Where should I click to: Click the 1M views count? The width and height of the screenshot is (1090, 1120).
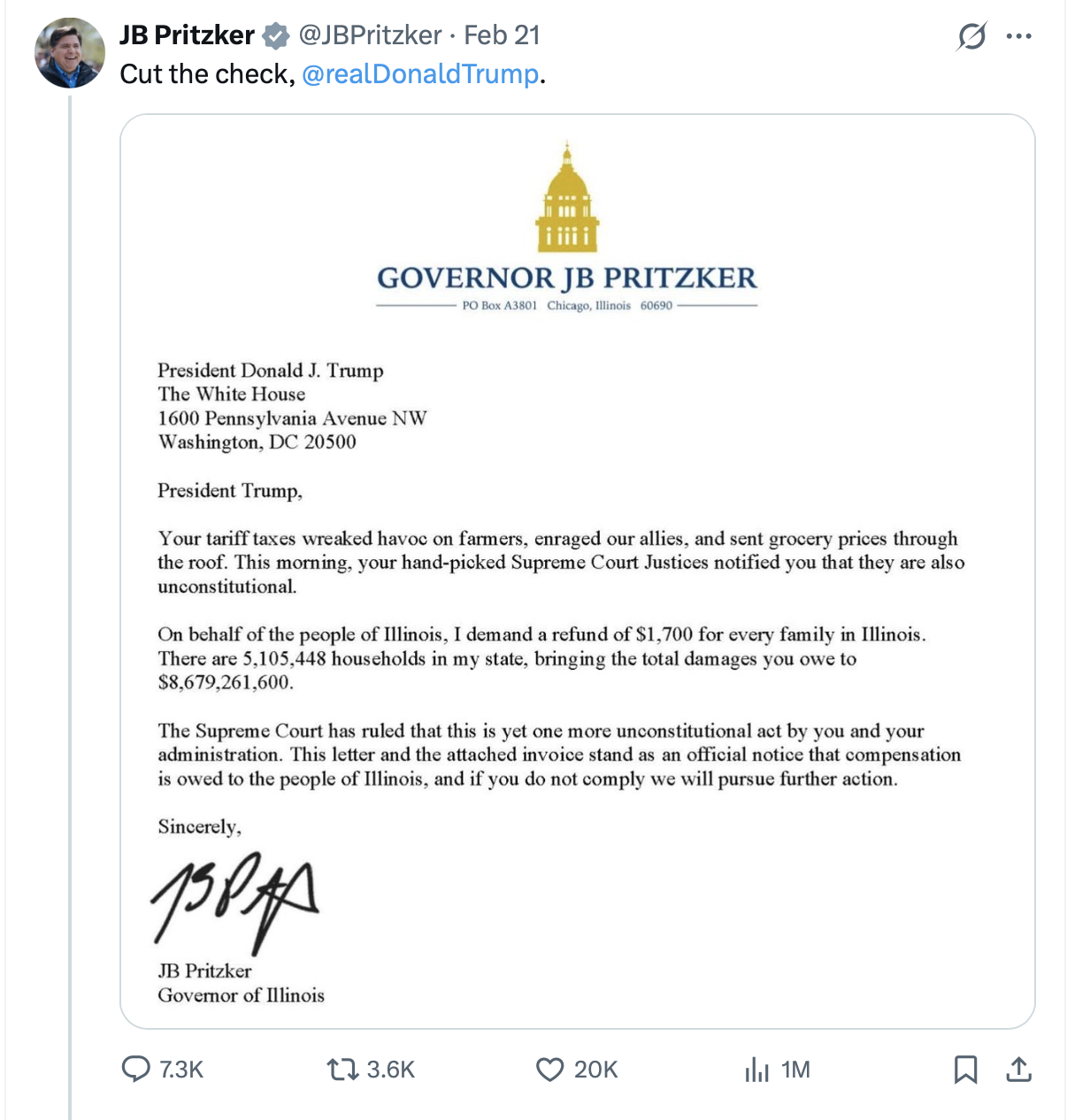pyautogui.click(x=795, y=1070)
